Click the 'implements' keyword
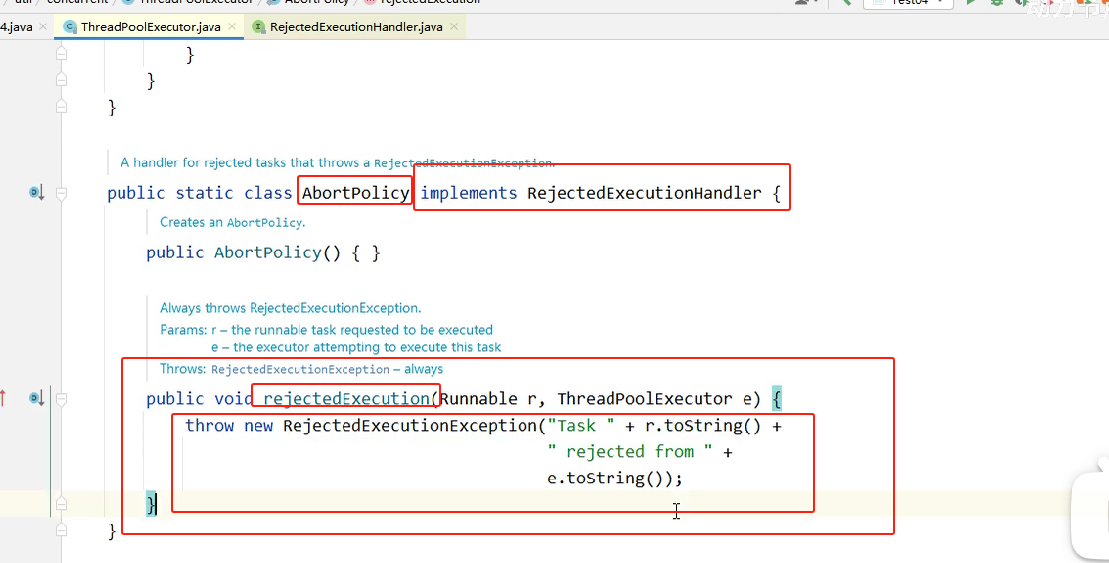The width and height of the screenshot is (1109, 563). click(469, 193)
